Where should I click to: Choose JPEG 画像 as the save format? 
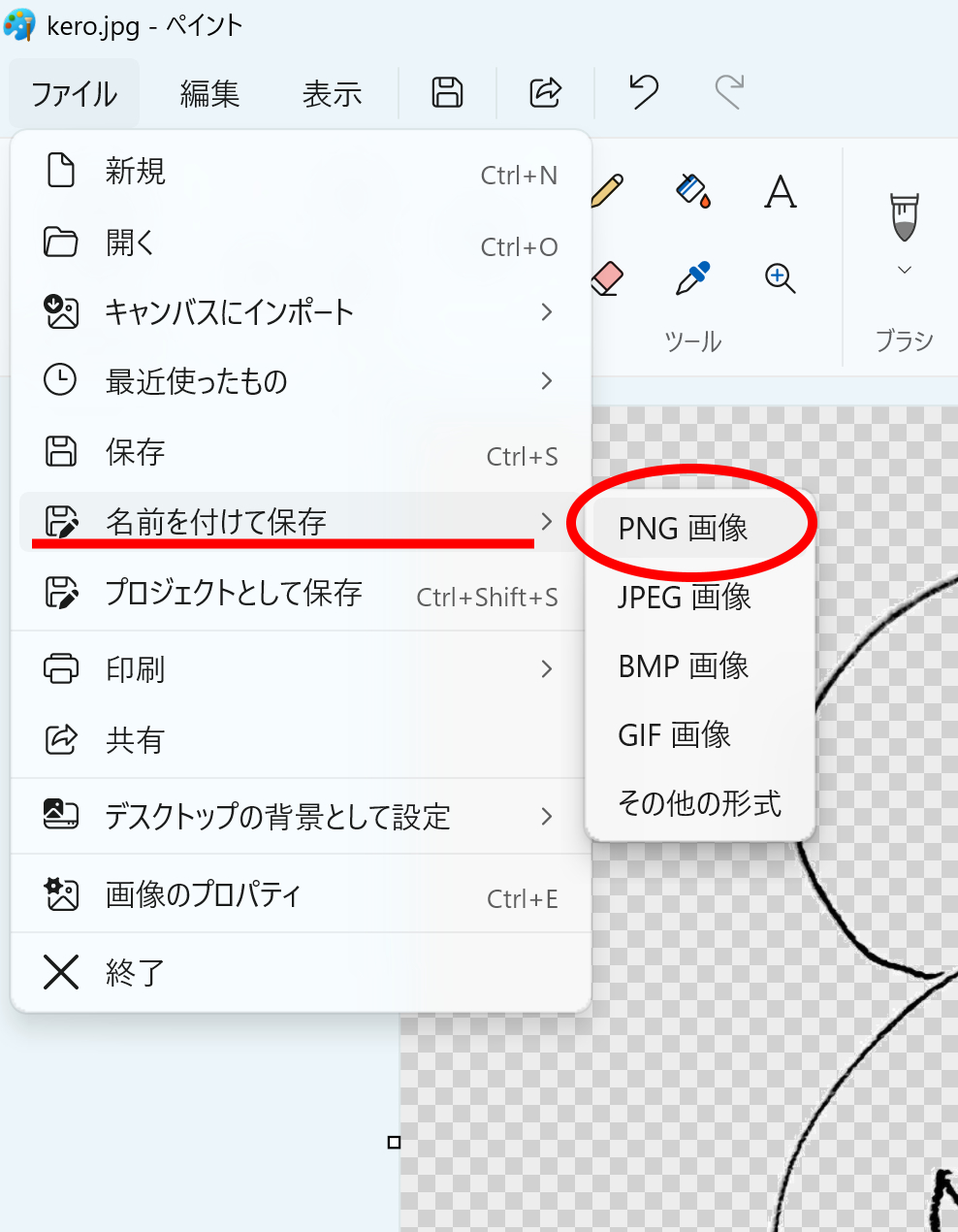pos(685,598)
